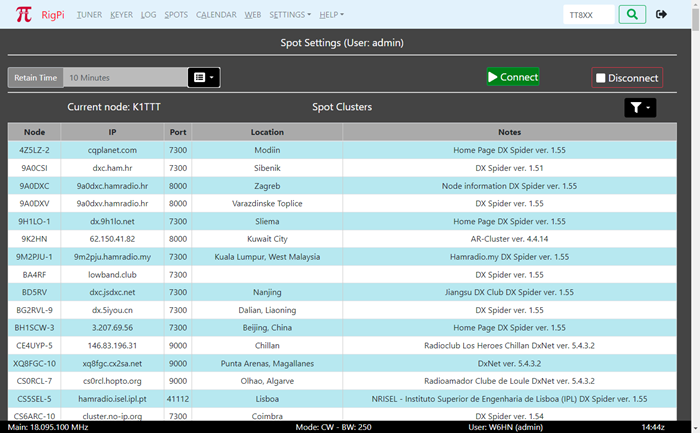Click the green search magnifier button
700x433 pixels.
click(x=632, y=14)
